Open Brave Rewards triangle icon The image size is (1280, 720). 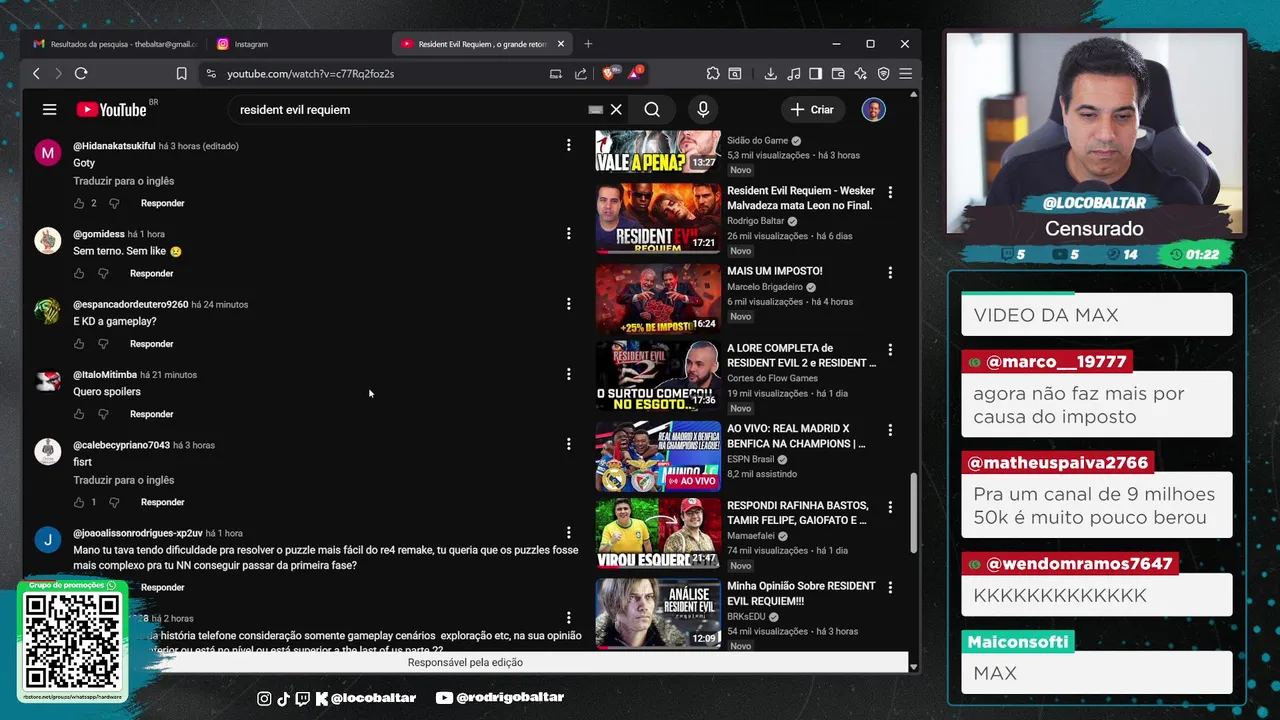click(635, 73)
